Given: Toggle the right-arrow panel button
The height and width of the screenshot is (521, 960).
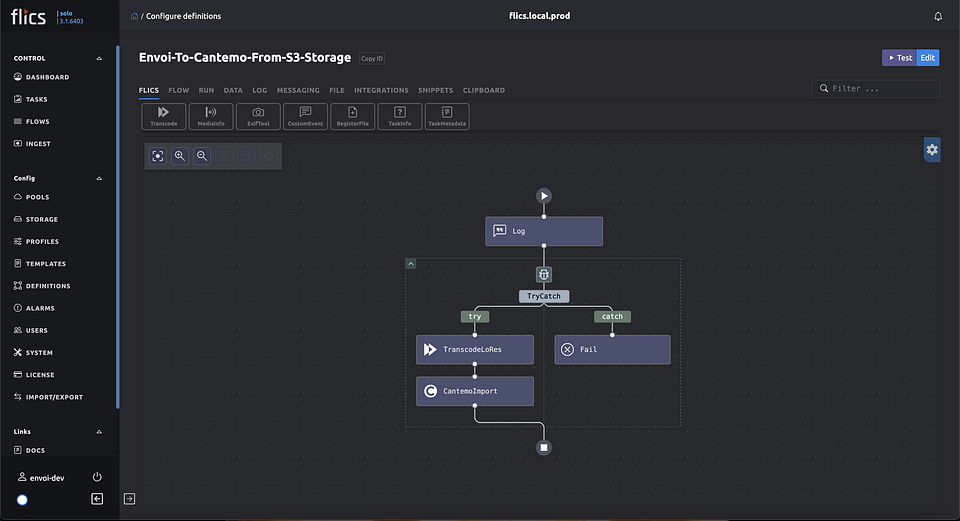Looking at the screenshot, I should [129, 498].
